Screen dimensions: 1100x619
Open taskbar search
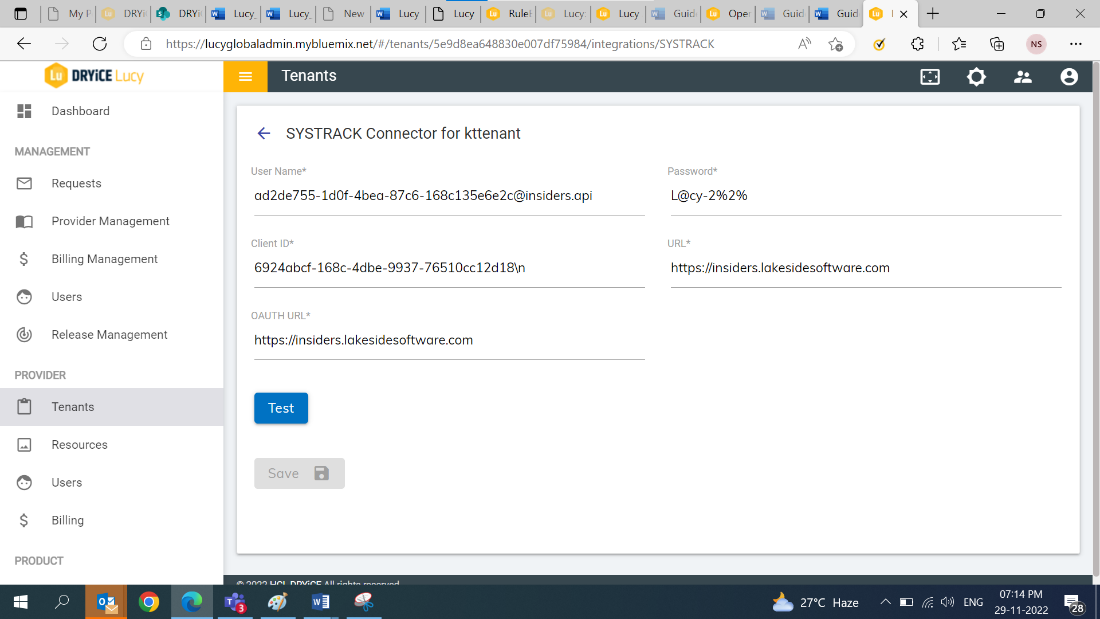tap(62, 601)
